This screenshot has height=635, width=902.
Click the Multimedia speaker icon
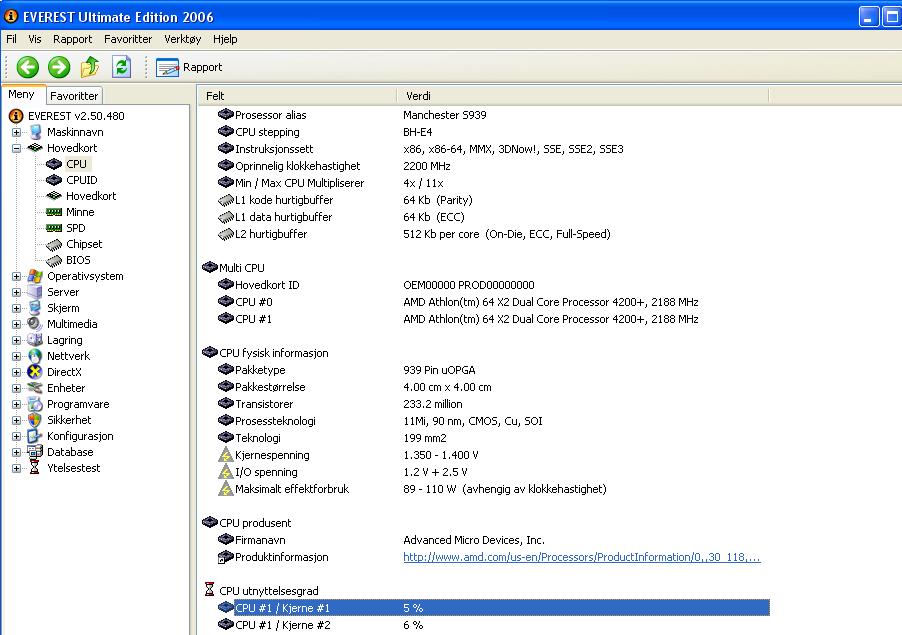coord(35,324)
